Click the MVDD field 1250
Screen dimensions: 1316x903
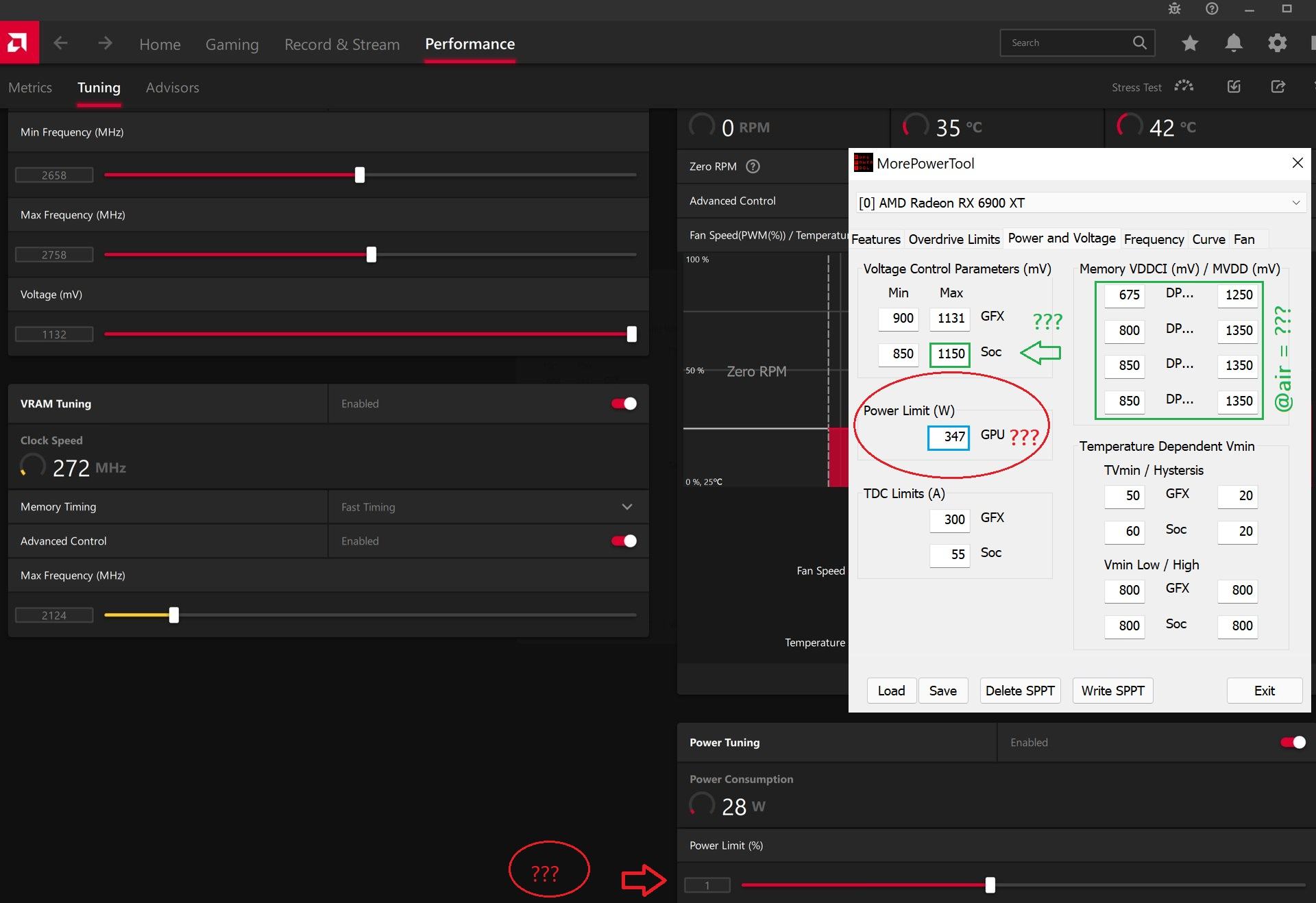point(1238,295)
